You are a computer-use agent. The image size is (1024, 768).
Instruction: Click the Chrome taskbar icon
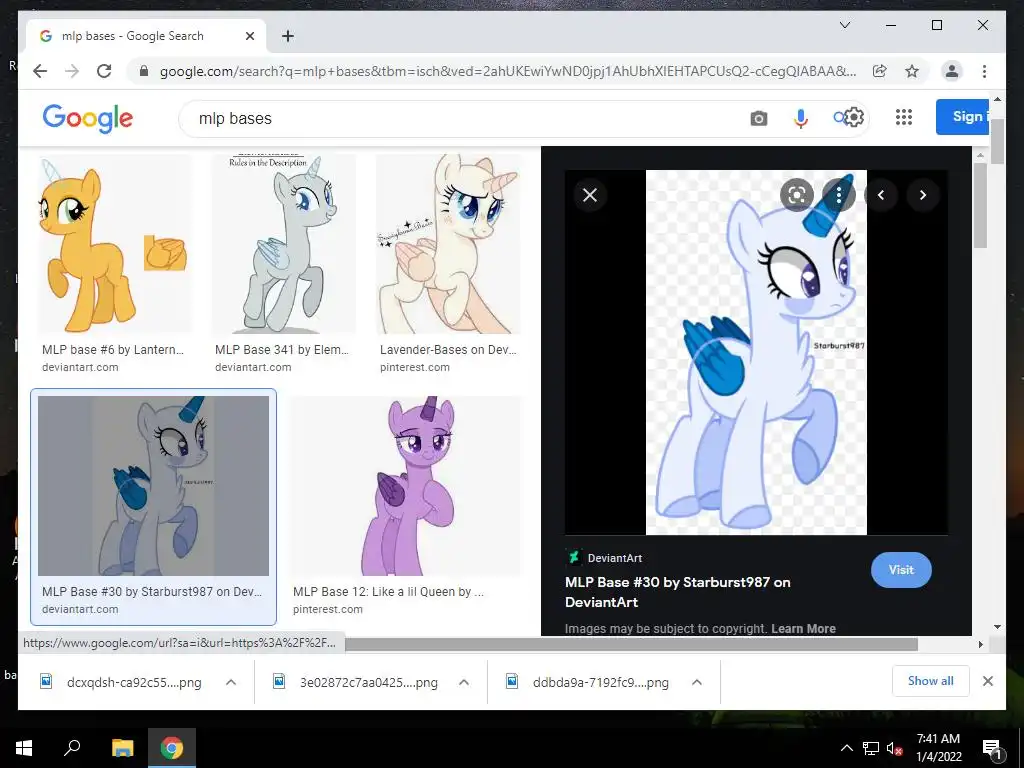tap(172, 748)
